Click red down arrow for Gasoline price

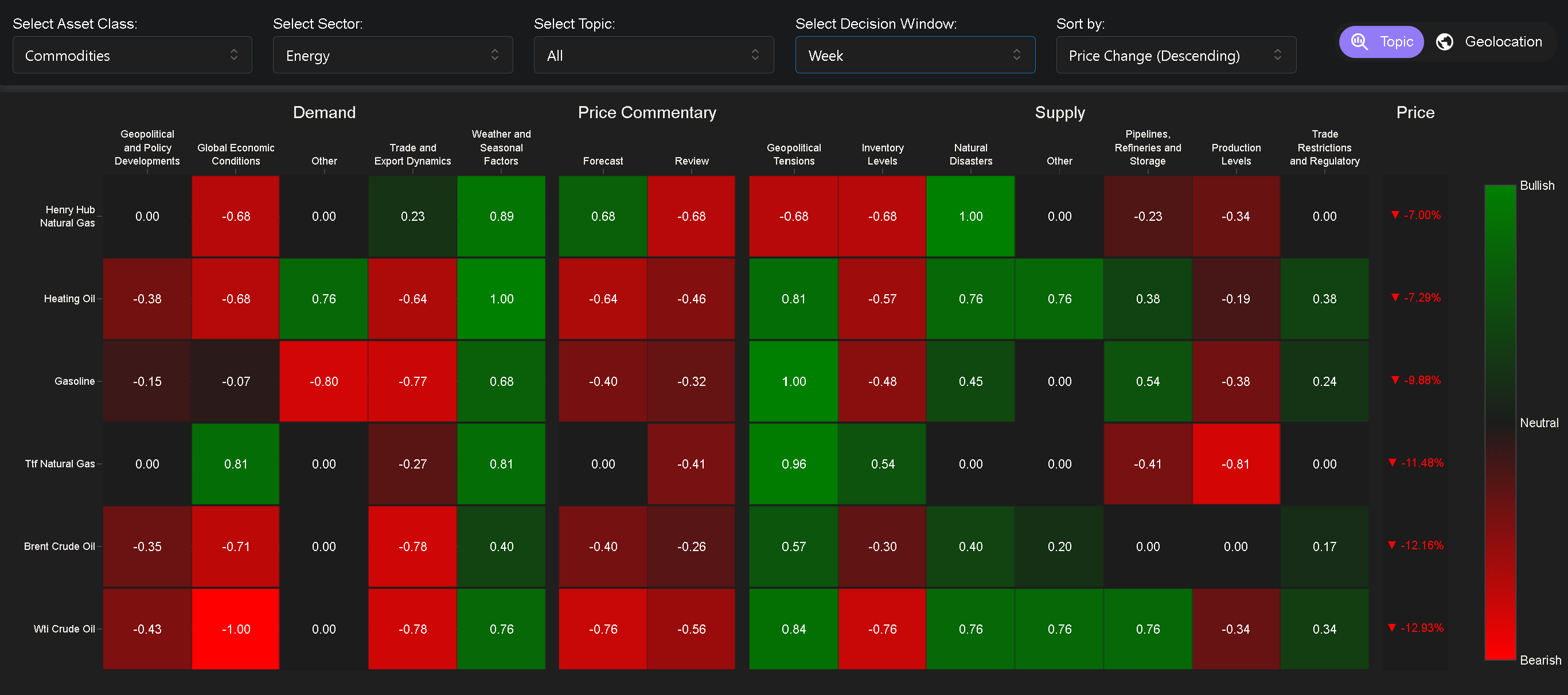point(1395,380)
